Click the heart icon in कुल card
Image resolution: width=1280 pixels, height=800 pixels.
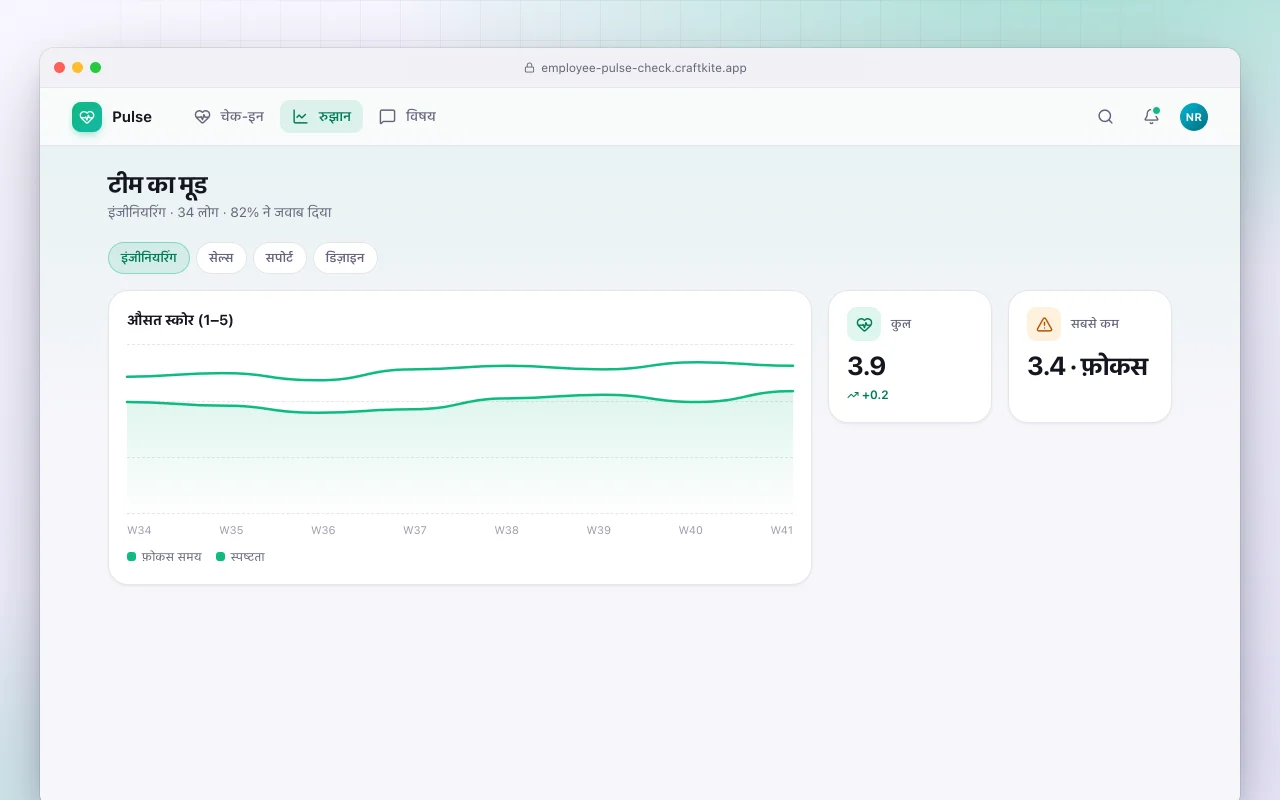tap(864, 324)
